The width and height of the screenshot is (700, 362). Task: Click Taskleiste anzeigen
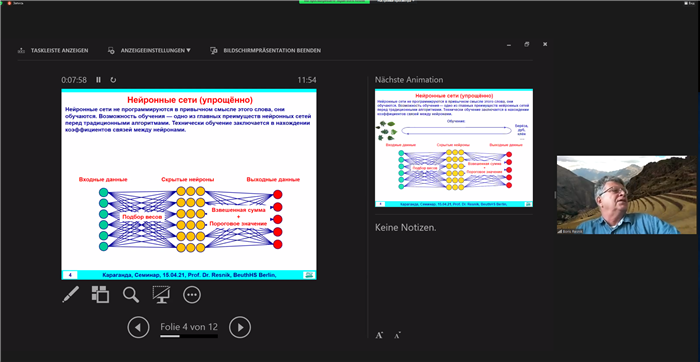pos(53,50)
